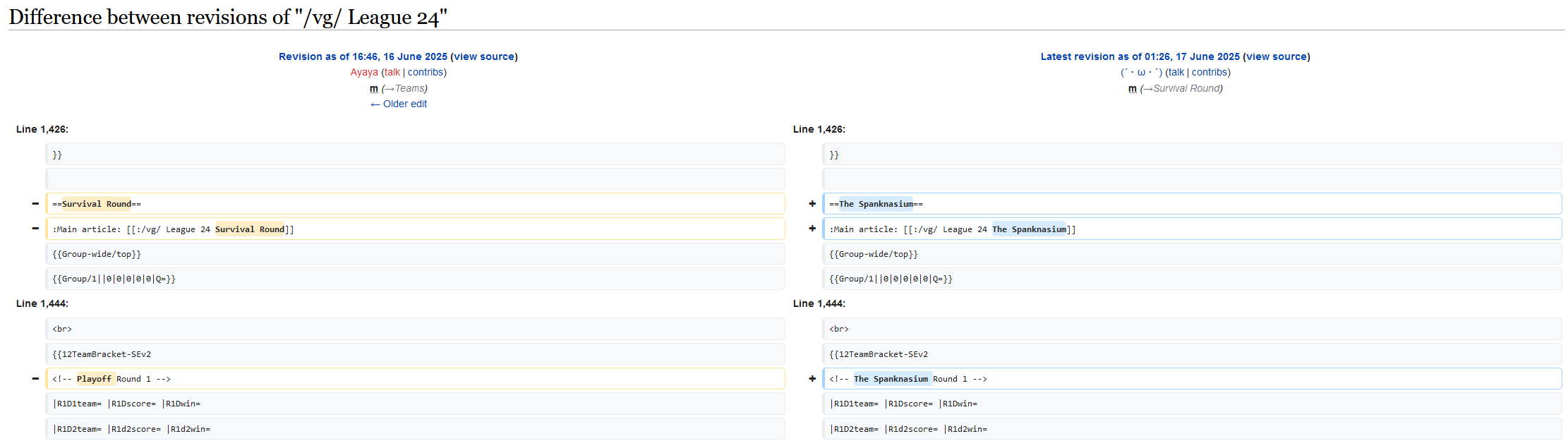View source of the 16 June 2025 revision
1568x441 pixels.
[484, 56]
